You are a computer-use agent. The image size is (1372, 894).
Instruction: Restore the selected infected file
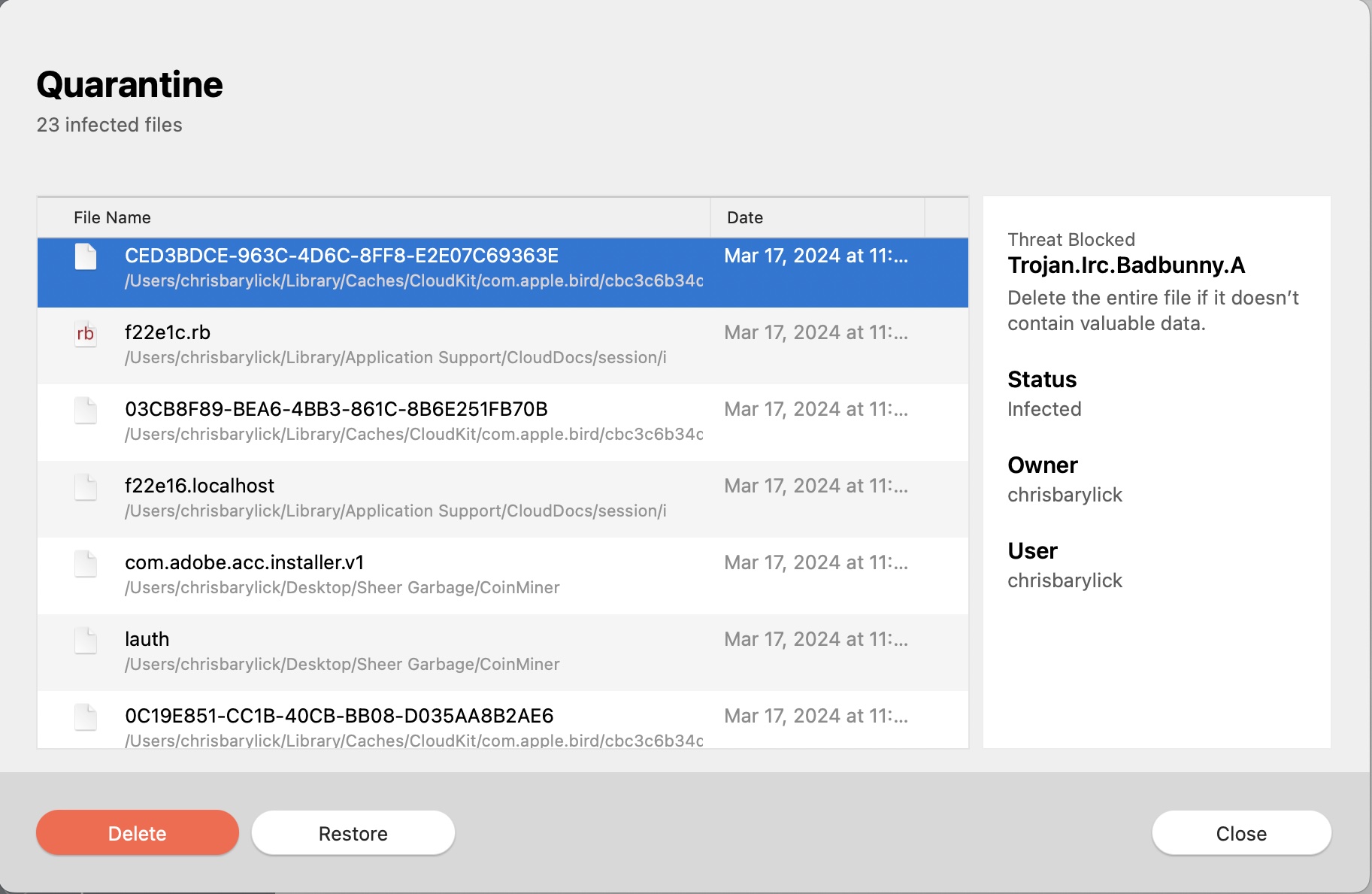point(353,832)
